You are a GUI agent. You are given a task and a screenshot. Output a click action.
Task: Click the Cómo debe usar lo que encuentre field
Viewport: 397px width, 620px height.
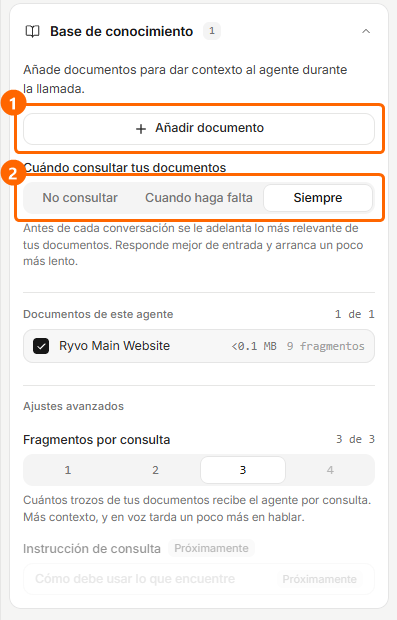[x=199, y=579]
